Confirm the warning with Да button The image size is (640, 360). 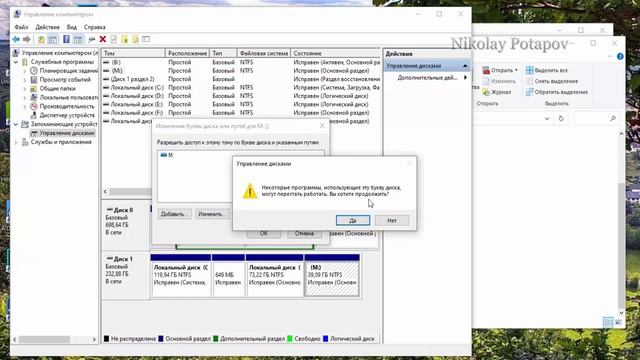353,220
